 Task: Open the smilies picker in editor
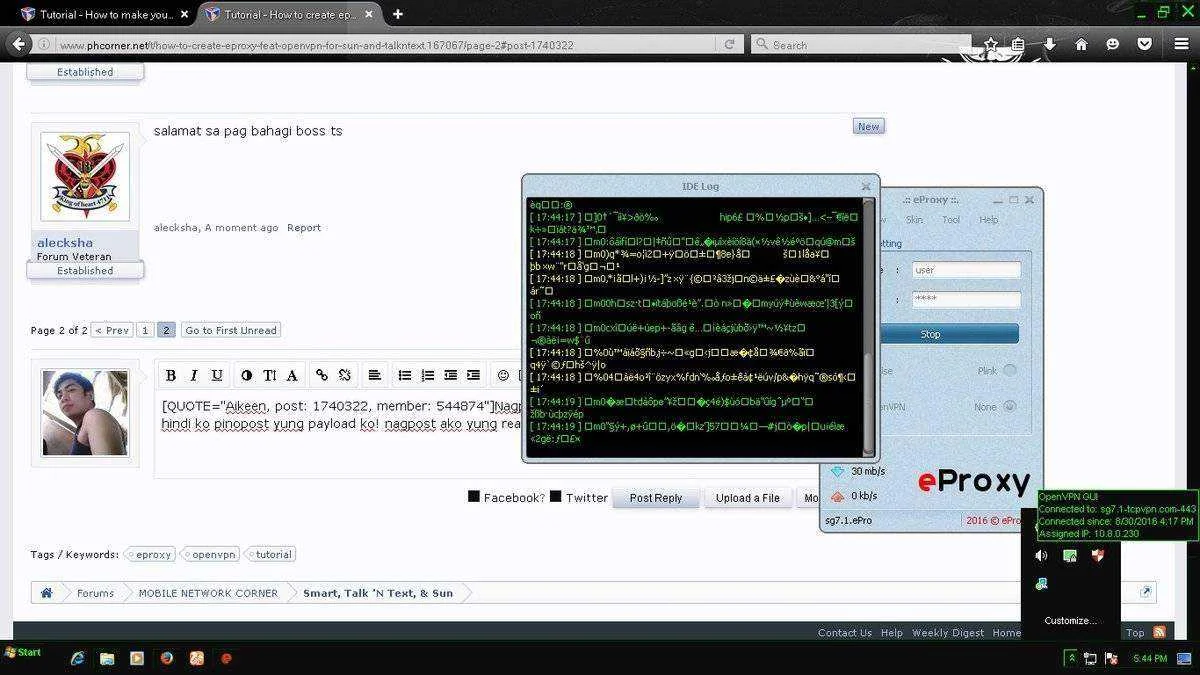point(503,375)
